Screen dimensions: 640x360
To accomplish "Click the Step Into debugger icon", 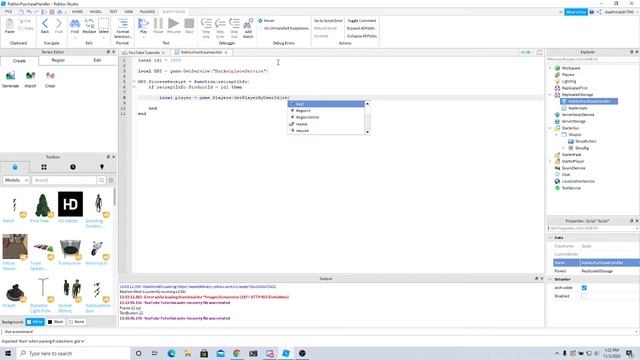I will click(x=206, y=24).
